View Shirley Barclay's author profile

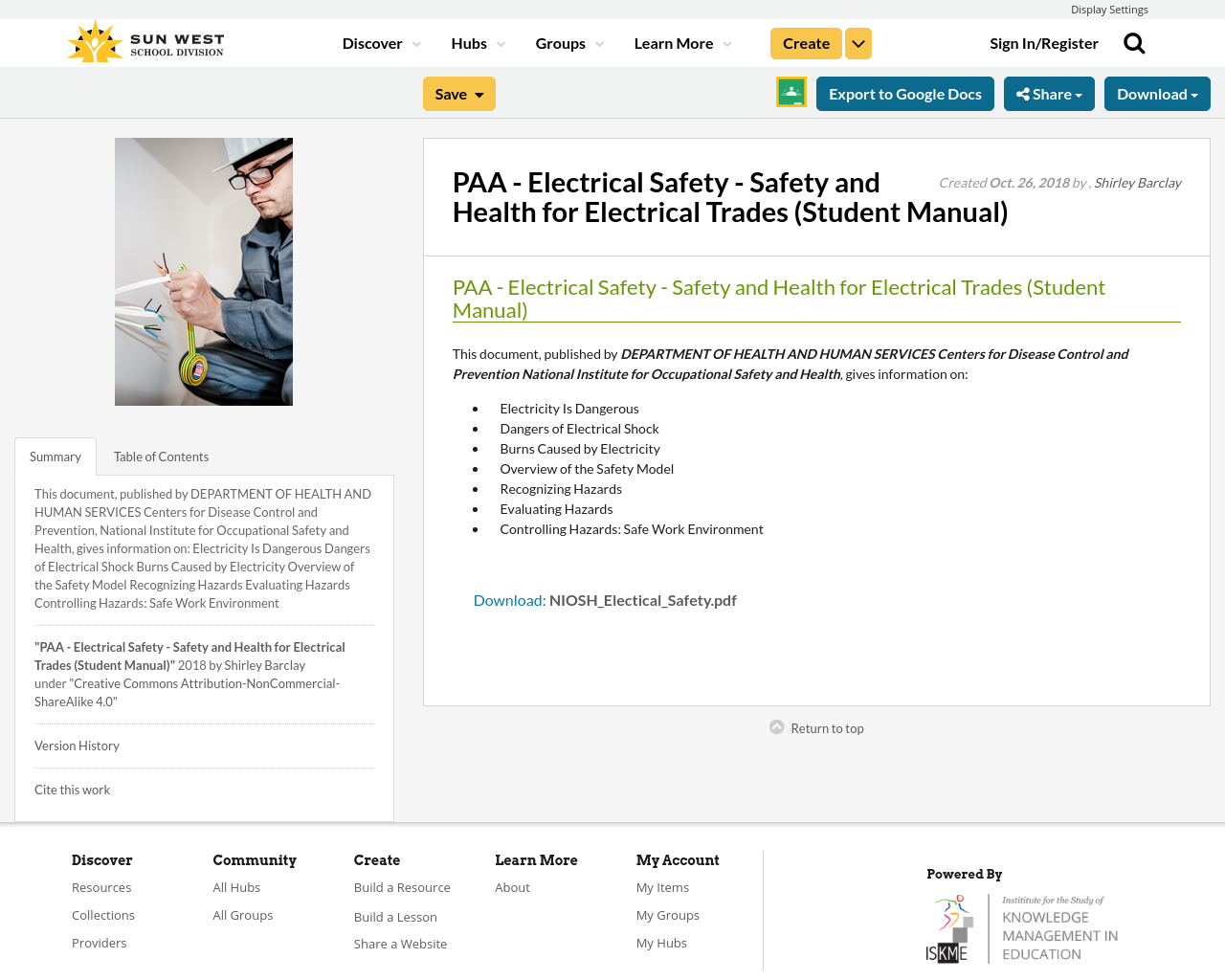(x=1137, y=181)
